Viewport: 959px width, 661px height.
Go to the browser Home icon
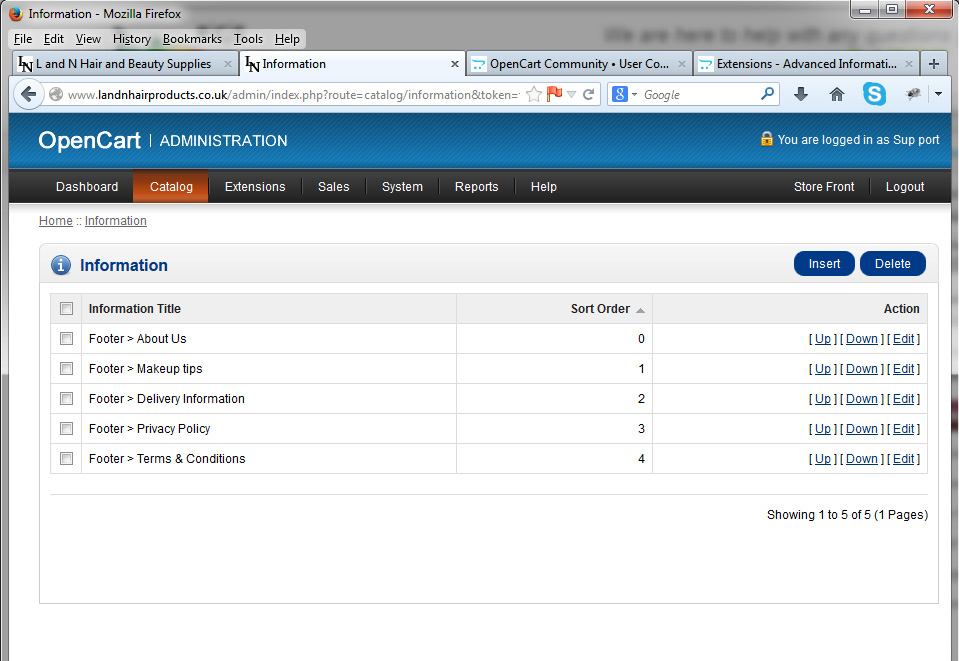837,94
